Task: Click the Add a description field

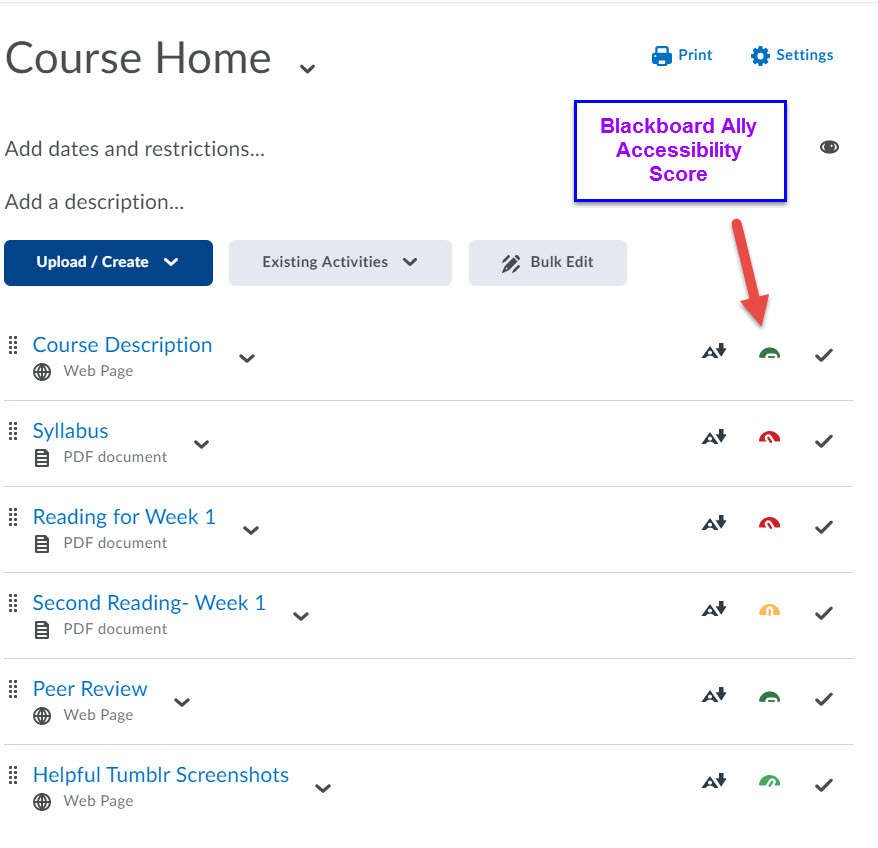Action: [94, 202]
